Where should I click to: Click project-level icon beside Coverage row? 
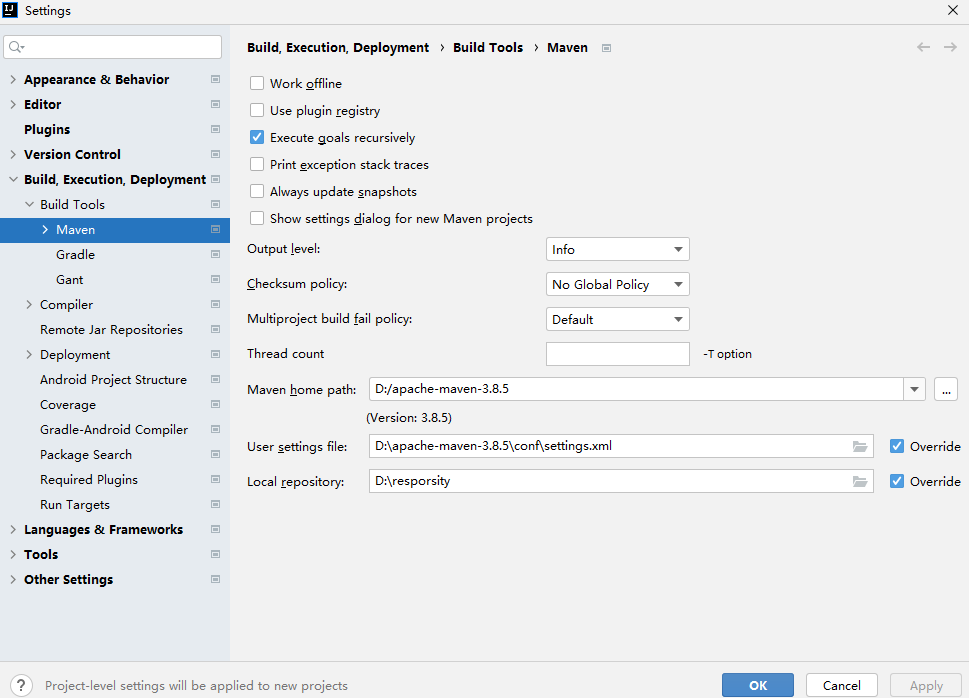pos(215,404)
